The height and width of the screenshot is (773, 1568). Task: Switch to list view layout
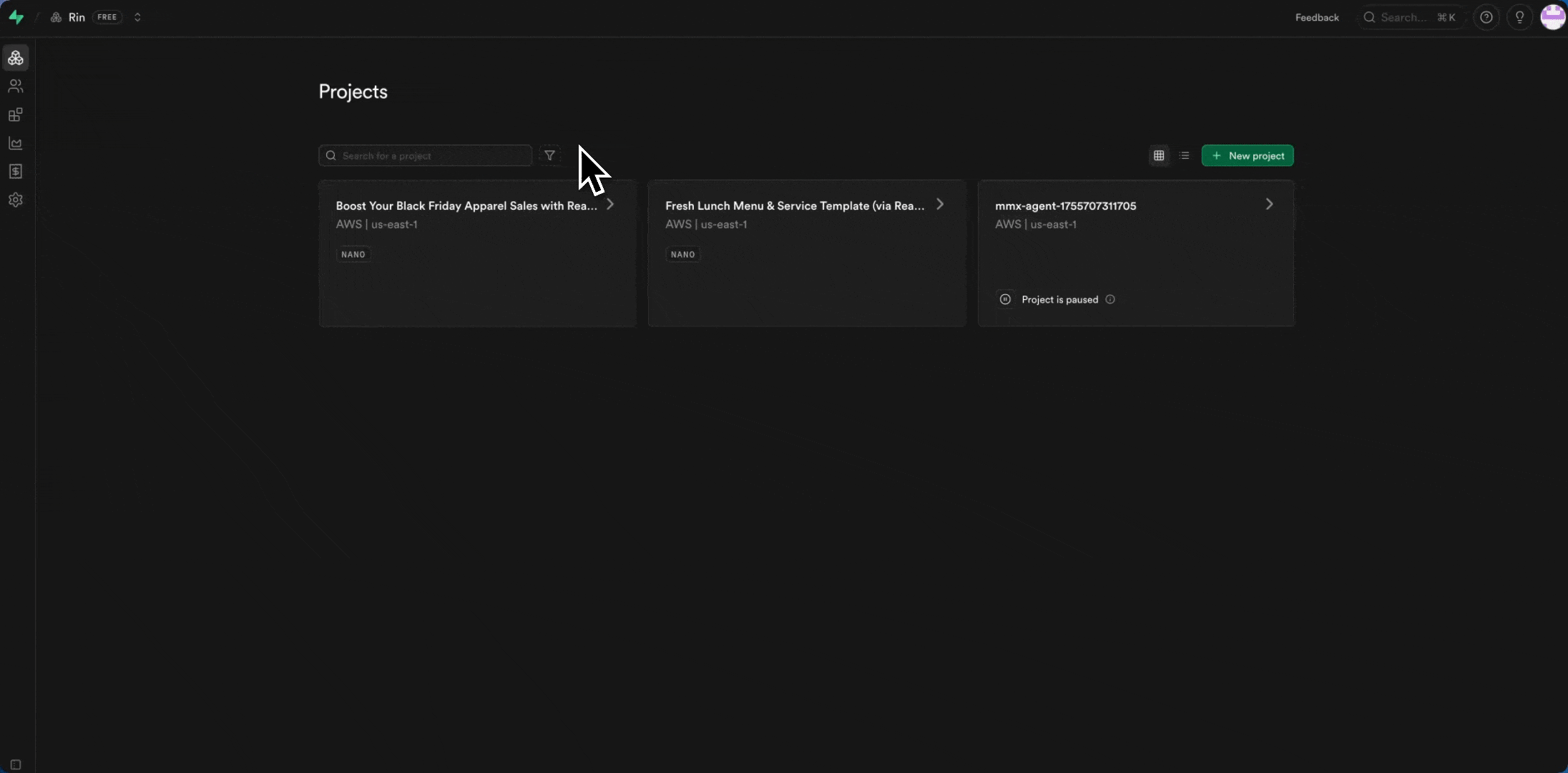(1185, 155)
